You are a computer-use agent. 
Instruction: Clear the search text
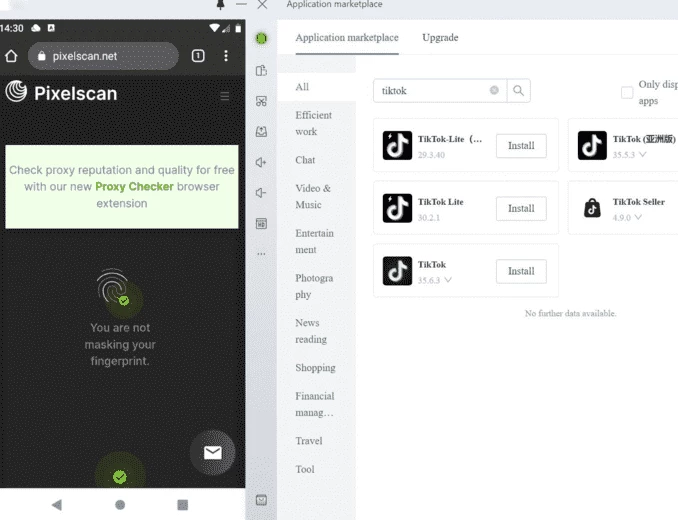[x=494, y=90]
